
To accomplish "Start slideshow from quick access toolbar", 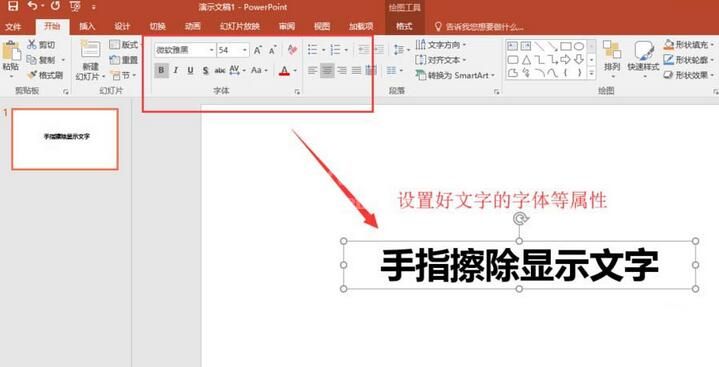I will click(75, 7).
